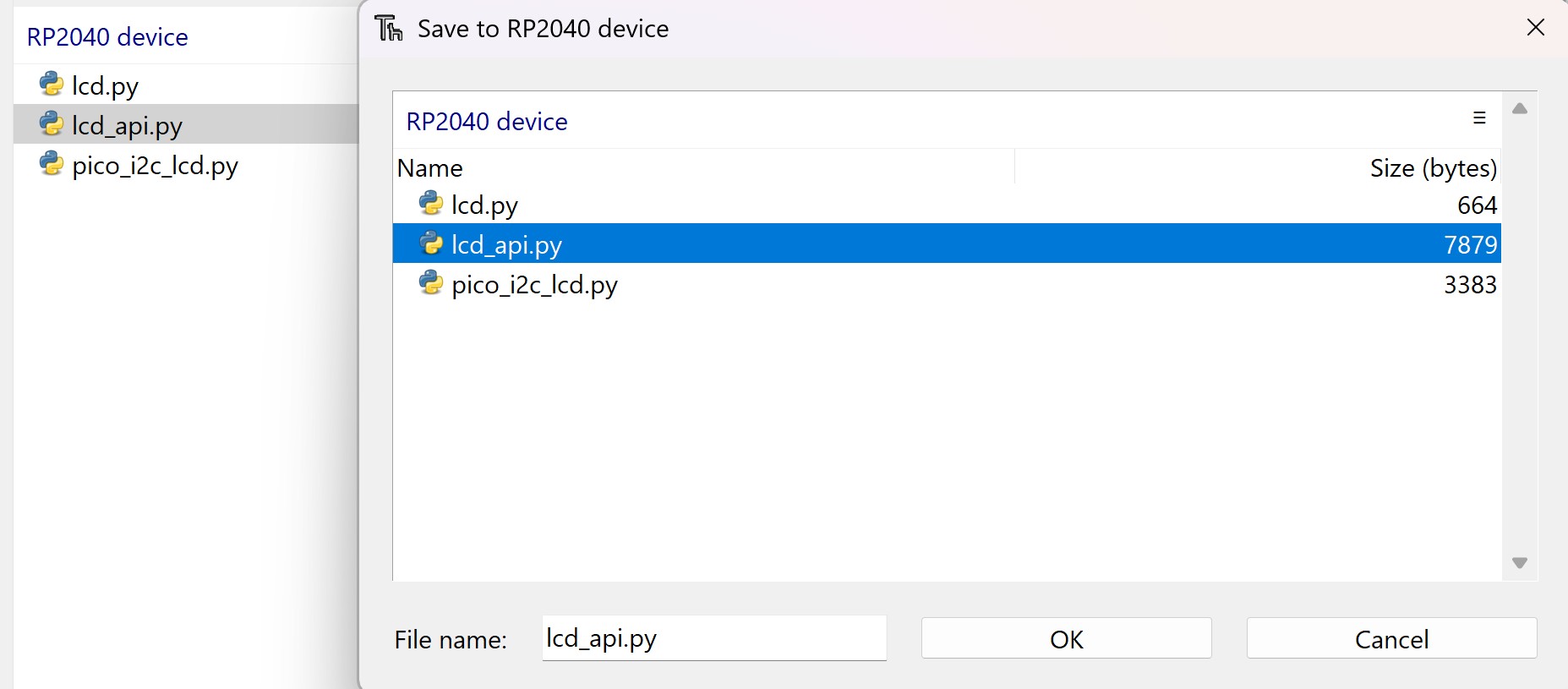Click Python icon of selected lcd_api.py row

[x=431, y=243]
